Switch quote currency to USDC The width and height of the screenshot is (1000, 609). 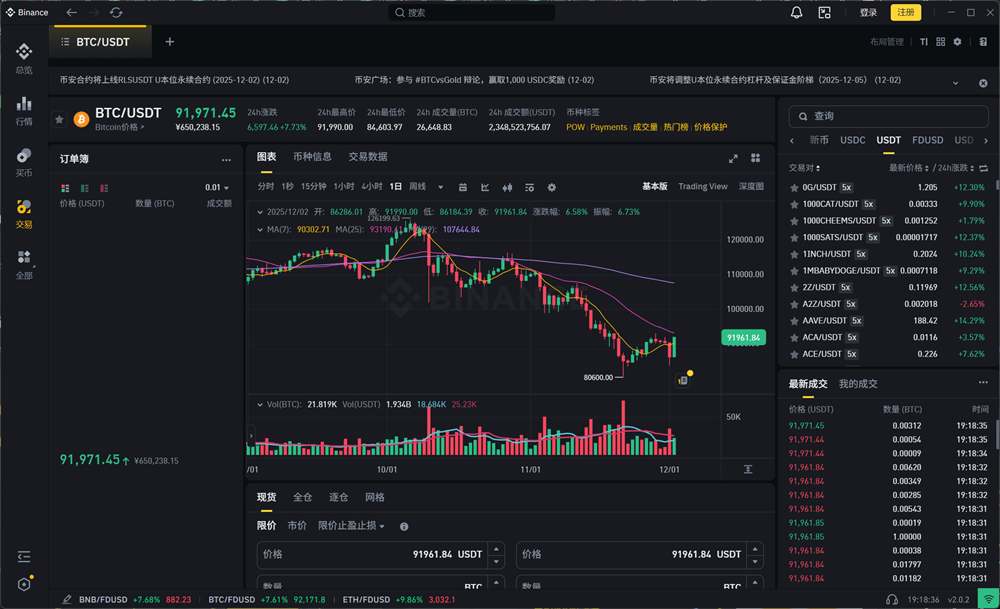click(852, 141)
